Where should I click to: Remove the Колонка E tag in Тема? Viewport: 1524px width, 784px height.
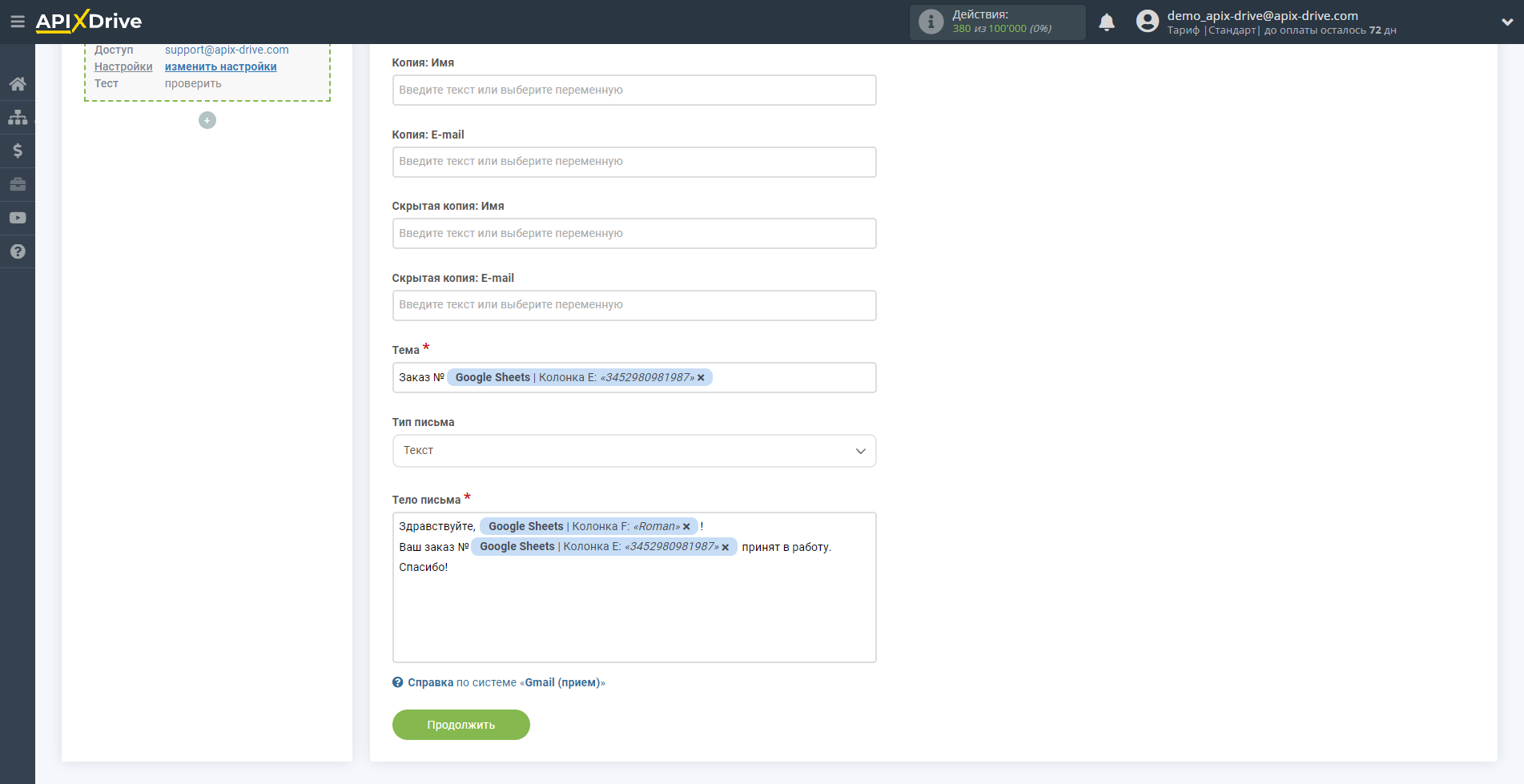pos(701,378)
